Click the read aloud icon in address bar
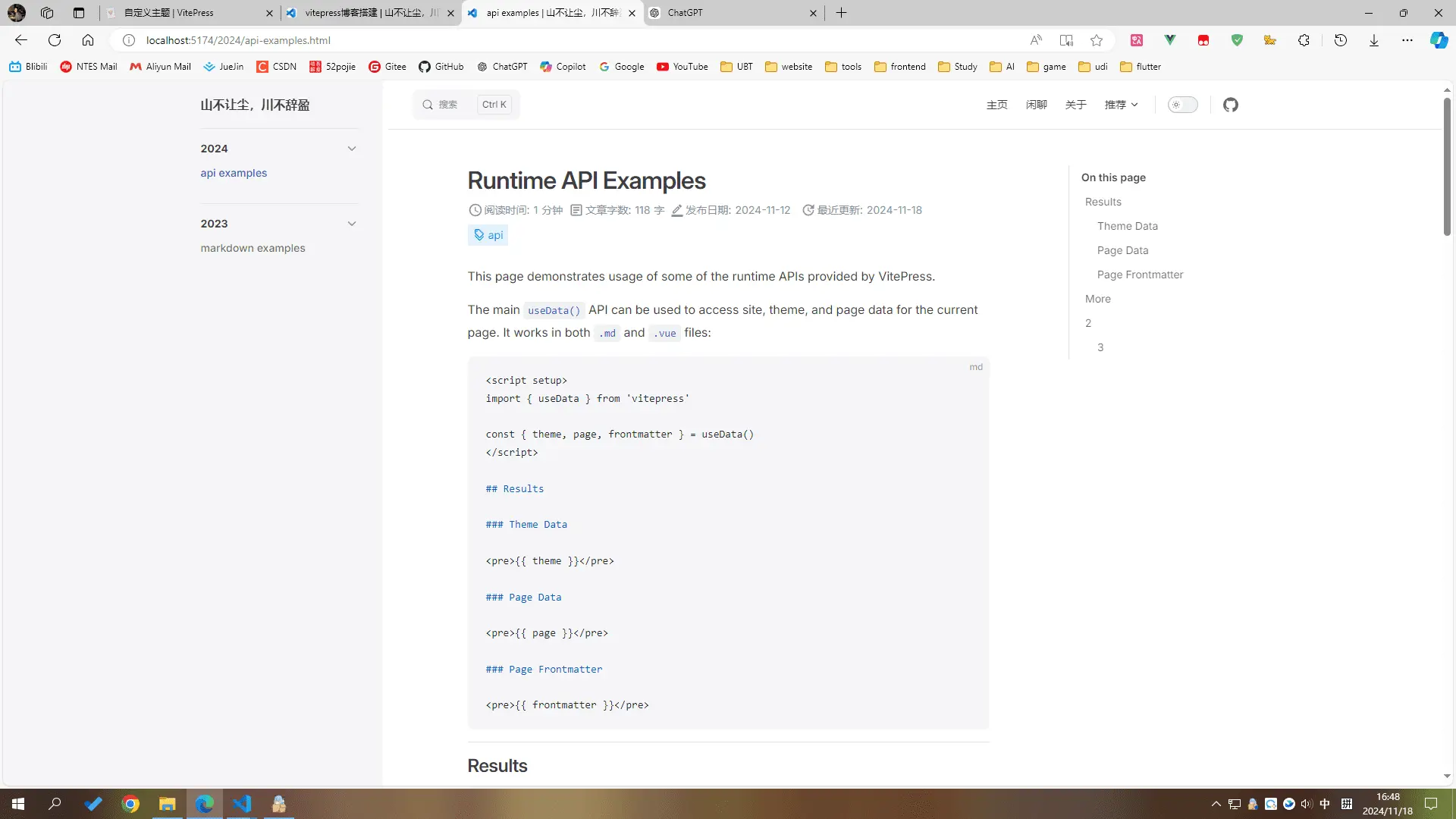This screenshot has height=819, width=1456. (1036, 40)
